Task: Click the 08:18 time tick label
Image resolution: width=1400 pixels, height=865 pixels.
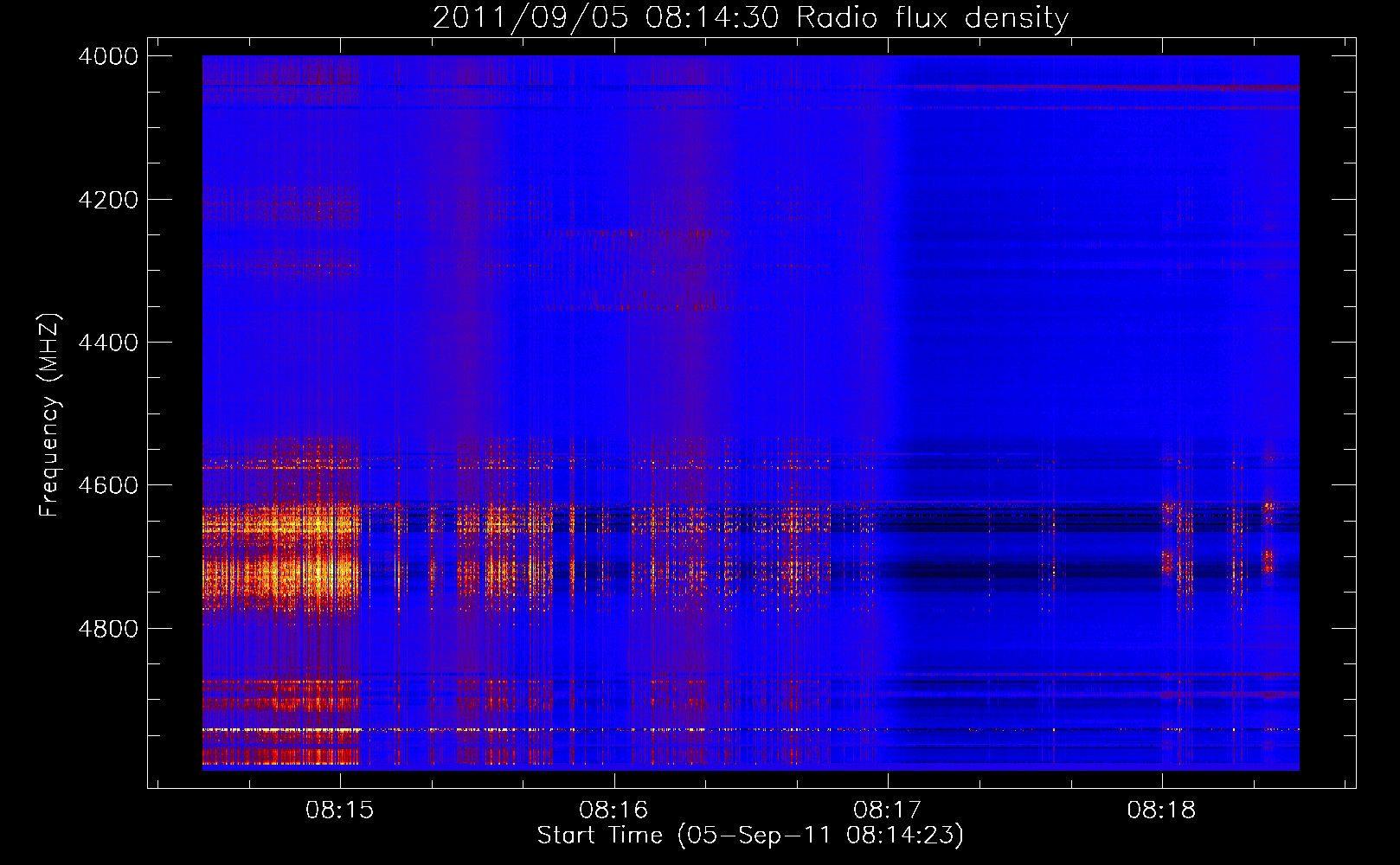Action: pos(1161,810)
